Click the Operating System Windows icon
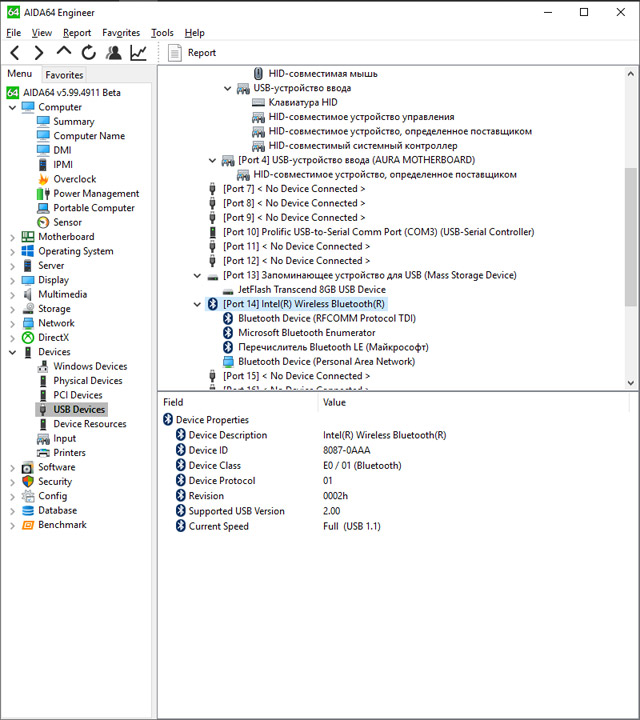Image resolution: width=640 pixels, height=720 pixels. (x=28, y=251)
